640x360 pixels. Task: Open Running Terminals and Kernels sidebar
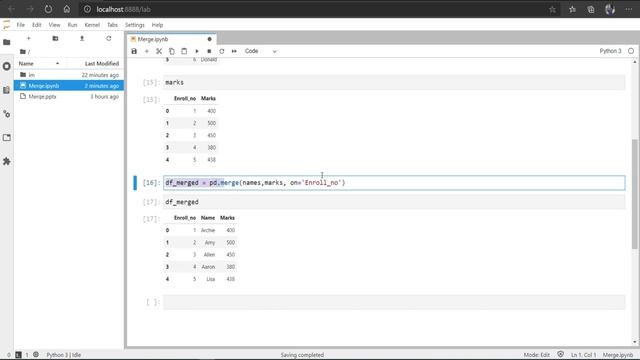(x=7, y=66)
